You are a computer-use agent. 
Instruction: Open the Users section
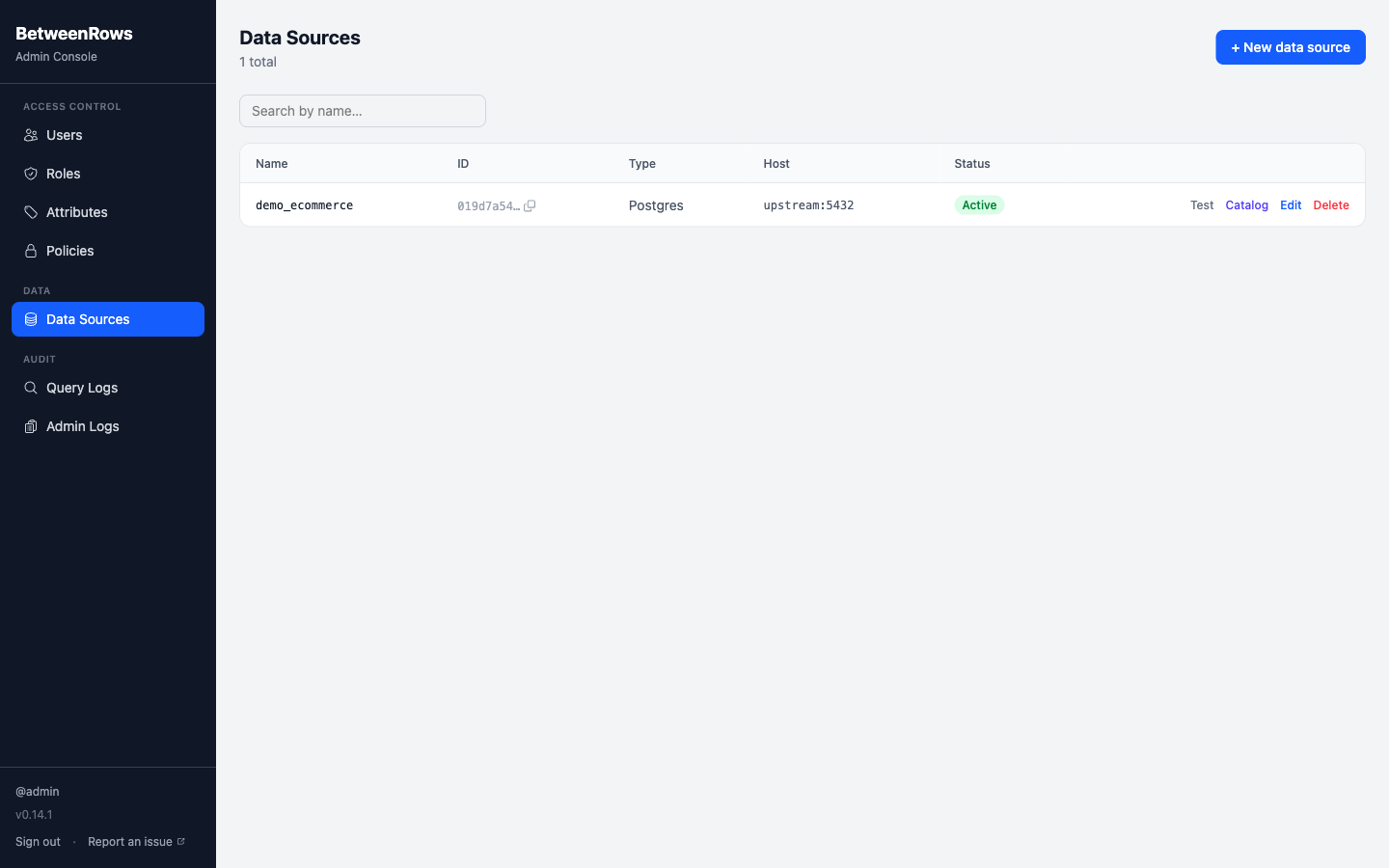65,135
